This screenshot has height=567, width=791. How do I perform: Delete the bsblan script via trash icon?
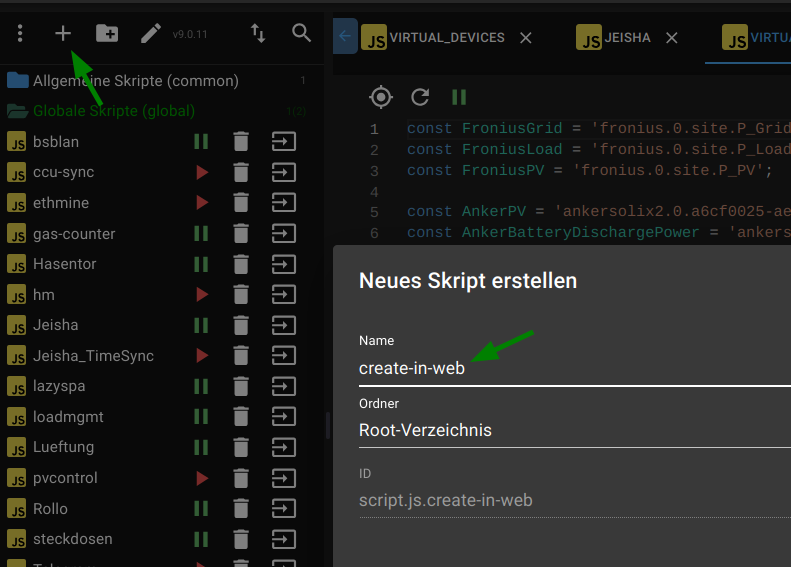[240, 141]
